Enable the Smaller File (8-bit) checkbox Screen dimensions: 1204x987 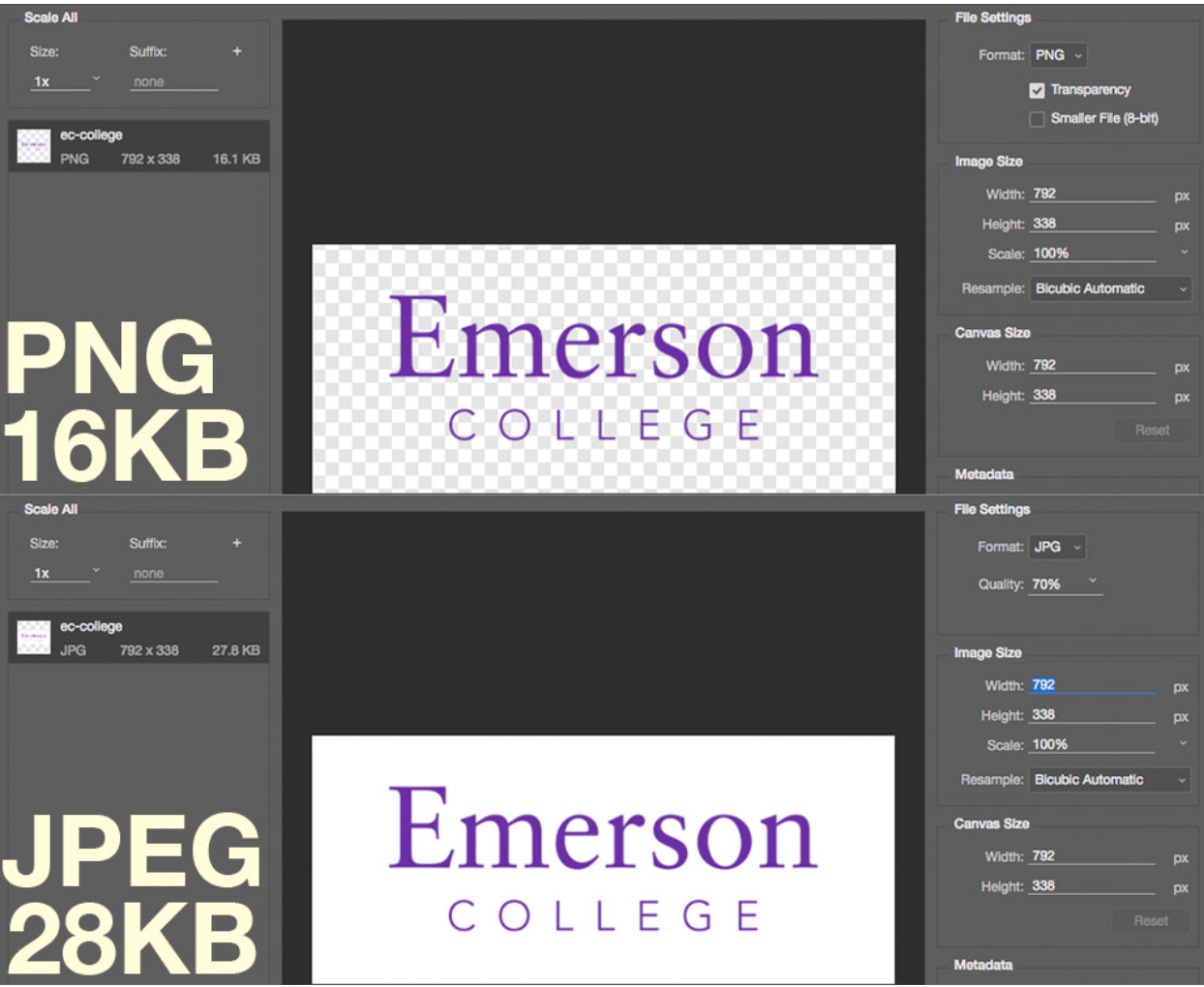[x=1037, y=119]
